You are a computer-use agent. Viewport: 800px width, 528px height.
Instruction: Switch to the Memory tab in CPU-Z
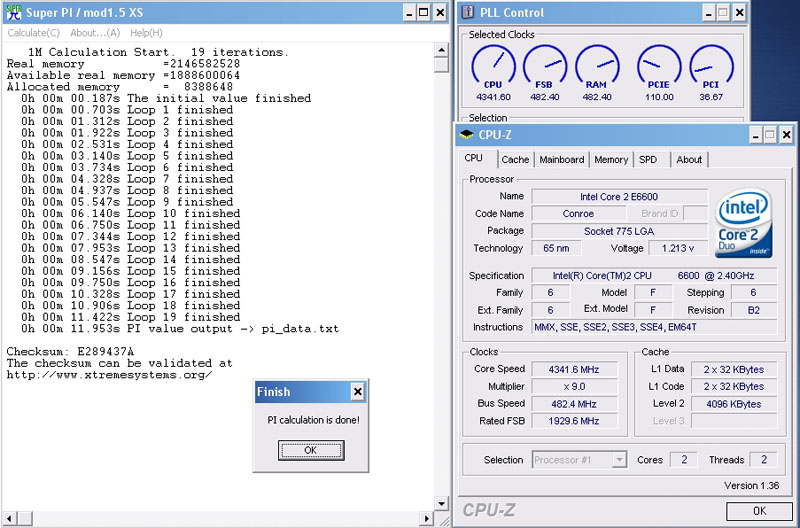point(611,160)
